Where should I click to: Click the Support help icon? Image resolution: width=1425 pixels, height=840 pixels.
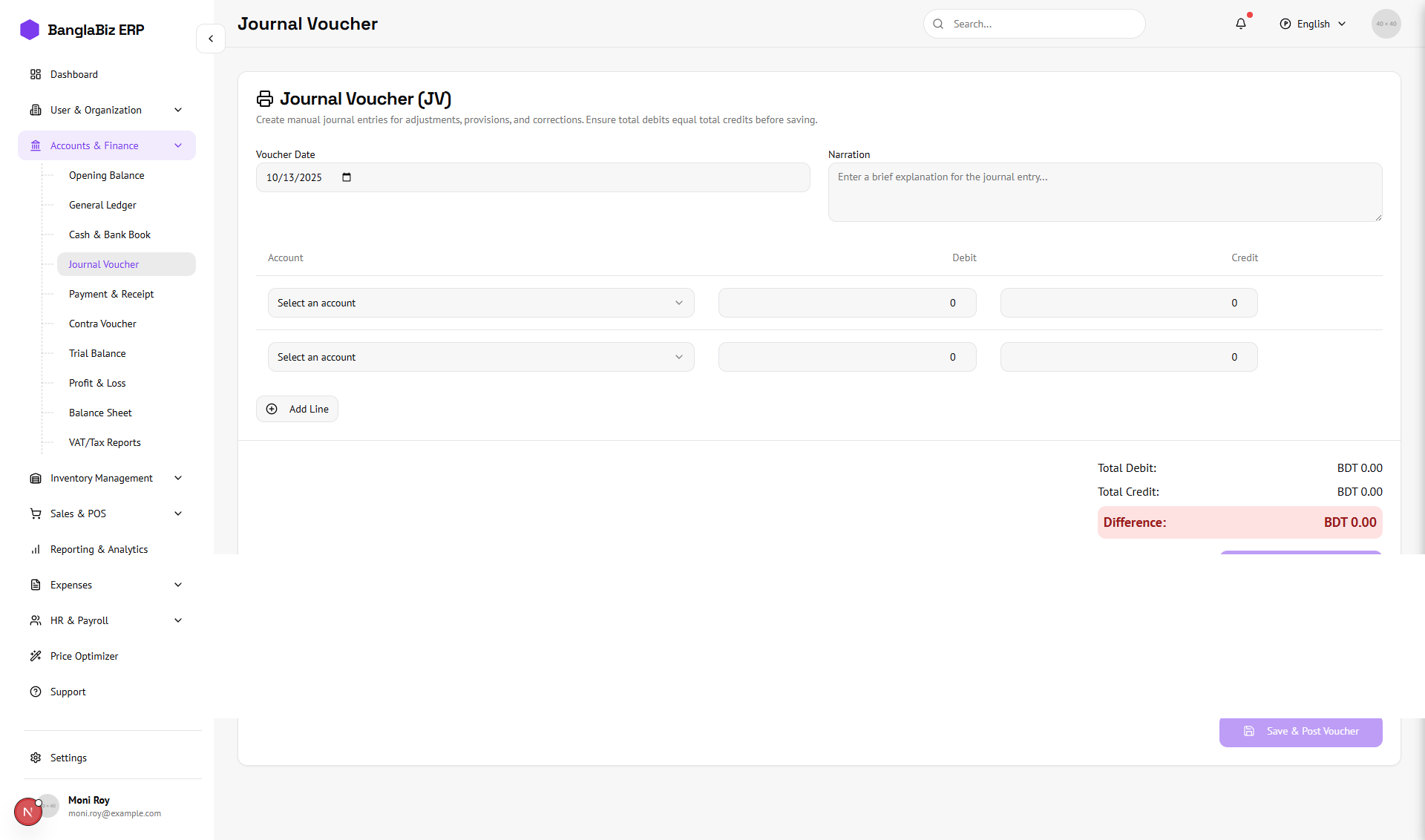pos(36,692)
